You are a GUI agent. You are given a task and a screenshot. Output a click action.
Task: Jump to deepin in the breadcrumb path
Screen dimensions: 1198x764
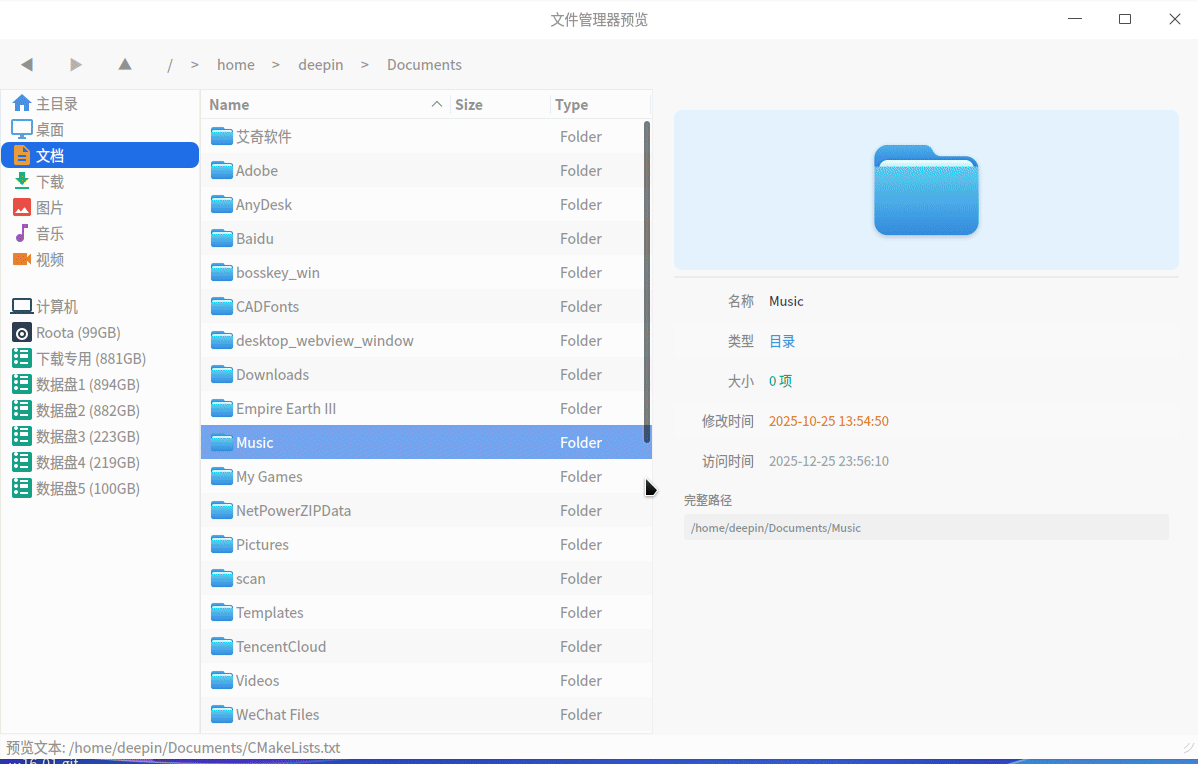pyautogui.click(x=320, y=65)
